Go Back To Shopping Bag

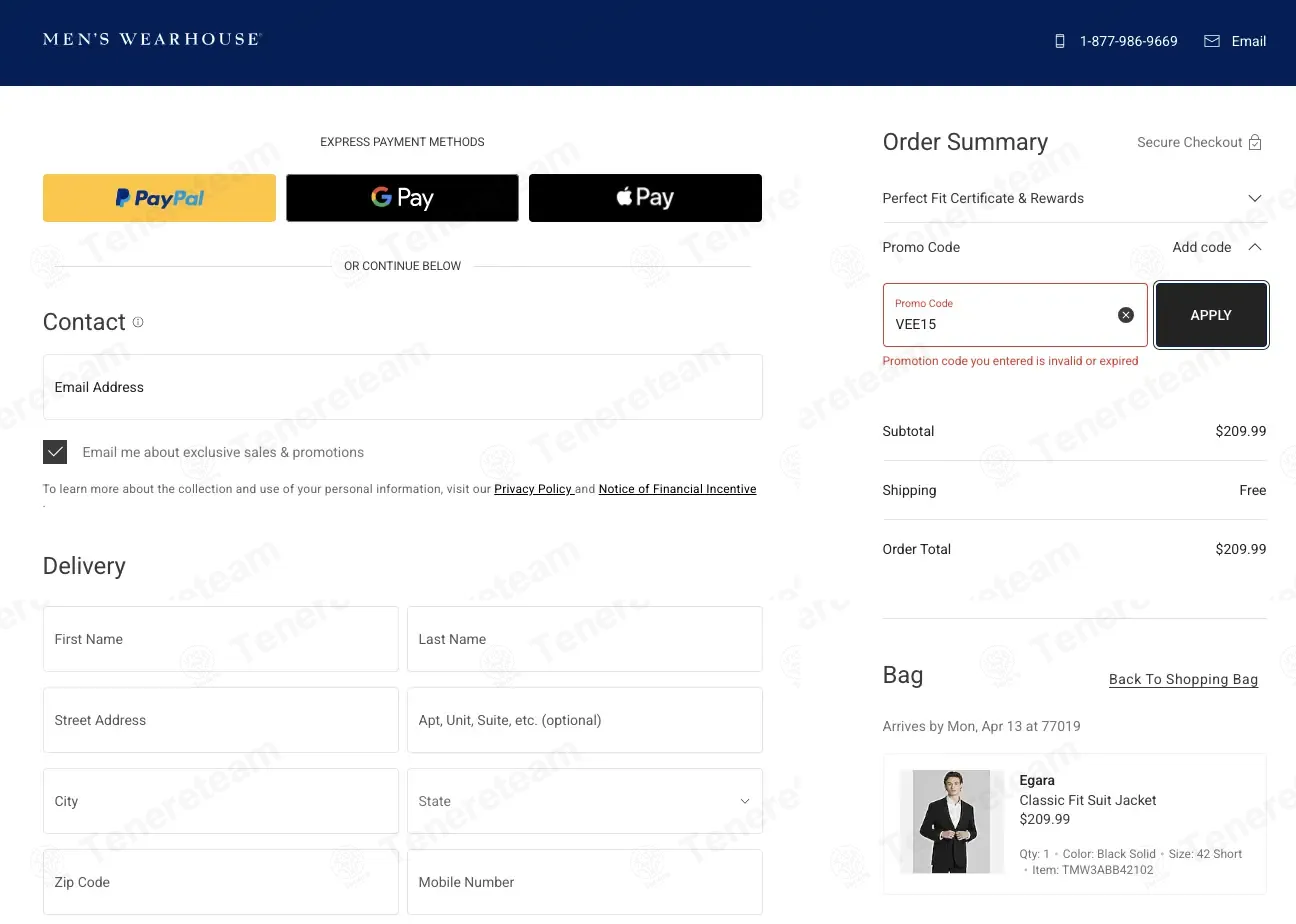[x=1183, y=679]
